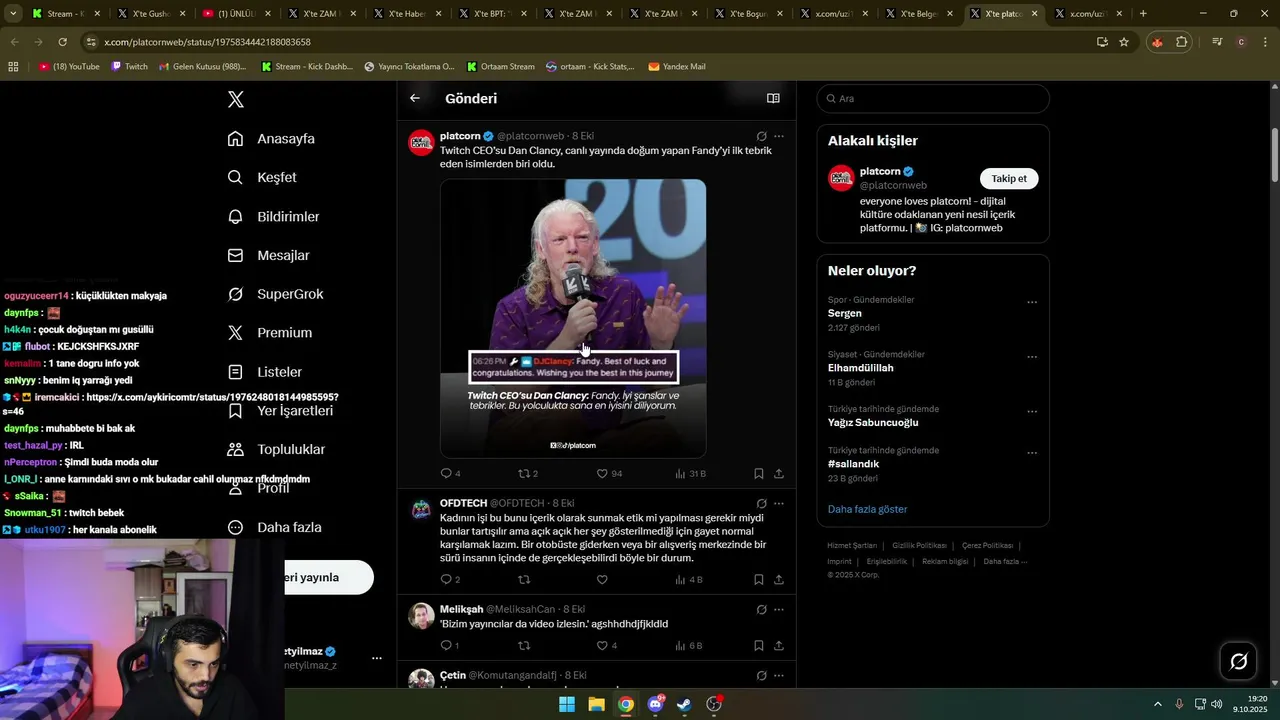Open Hizmet Şartları footer link
Viewport: 1280px width, 720px height.
(x=852, y=545)
